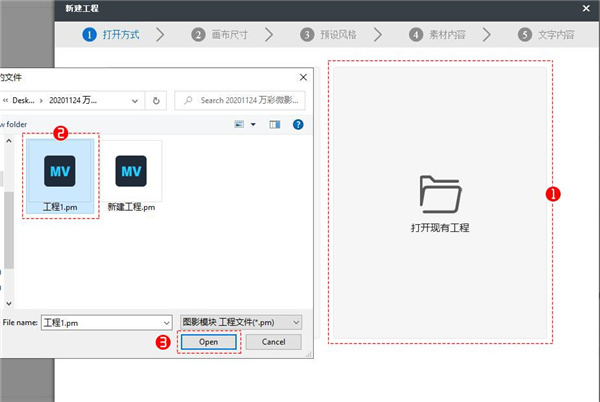Go to step 4 素材内容
This screenshot has width=600, height=402.
point(439,34)
